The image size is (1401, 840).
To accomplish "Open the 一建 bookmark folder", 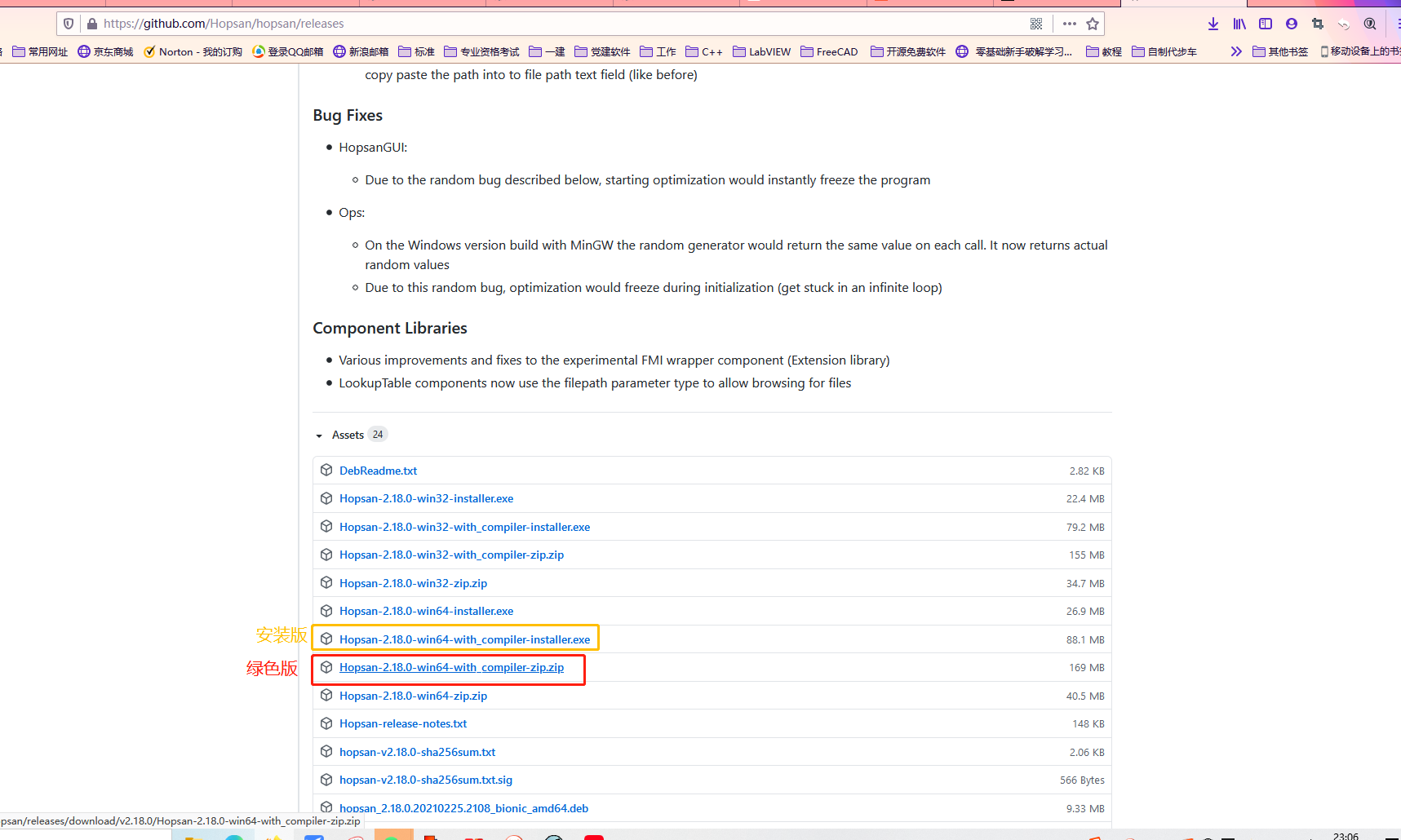I will click(x=547, y=51).
